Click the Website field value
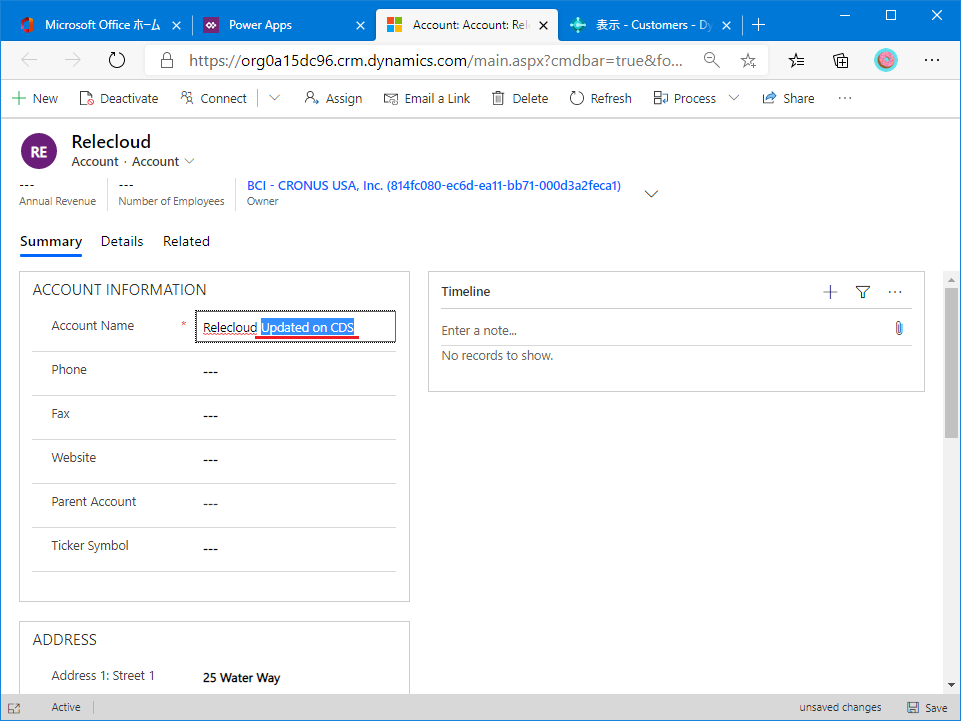961x721 pixels. [210, 460]
